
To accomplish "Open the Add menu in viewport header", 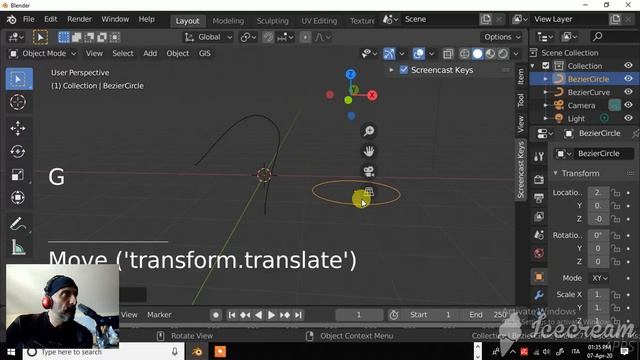I will point(150,53).
